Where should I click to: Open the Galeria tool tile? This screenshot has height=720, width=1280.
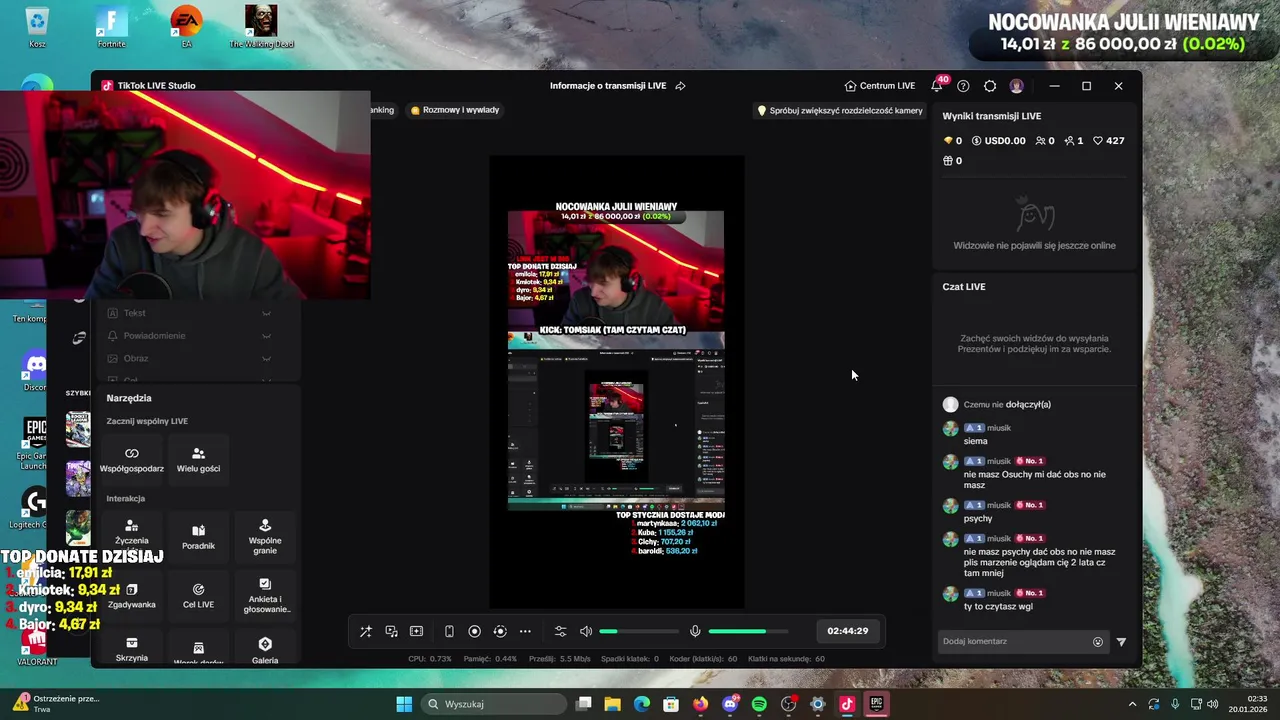(x=265, y=650)
